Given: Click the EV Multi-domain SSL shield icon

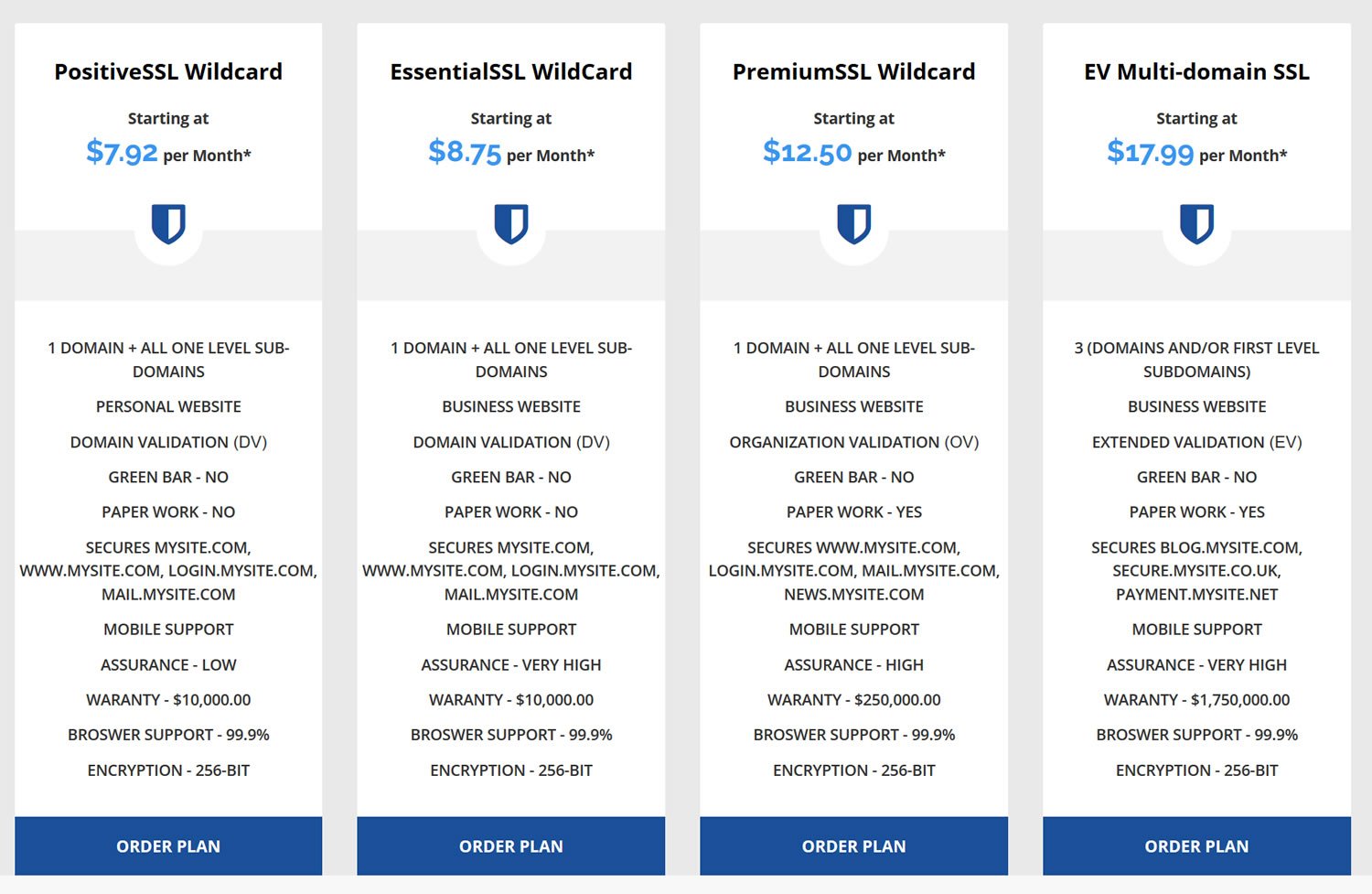Looking at the screenshot, I should (1196, 224).
